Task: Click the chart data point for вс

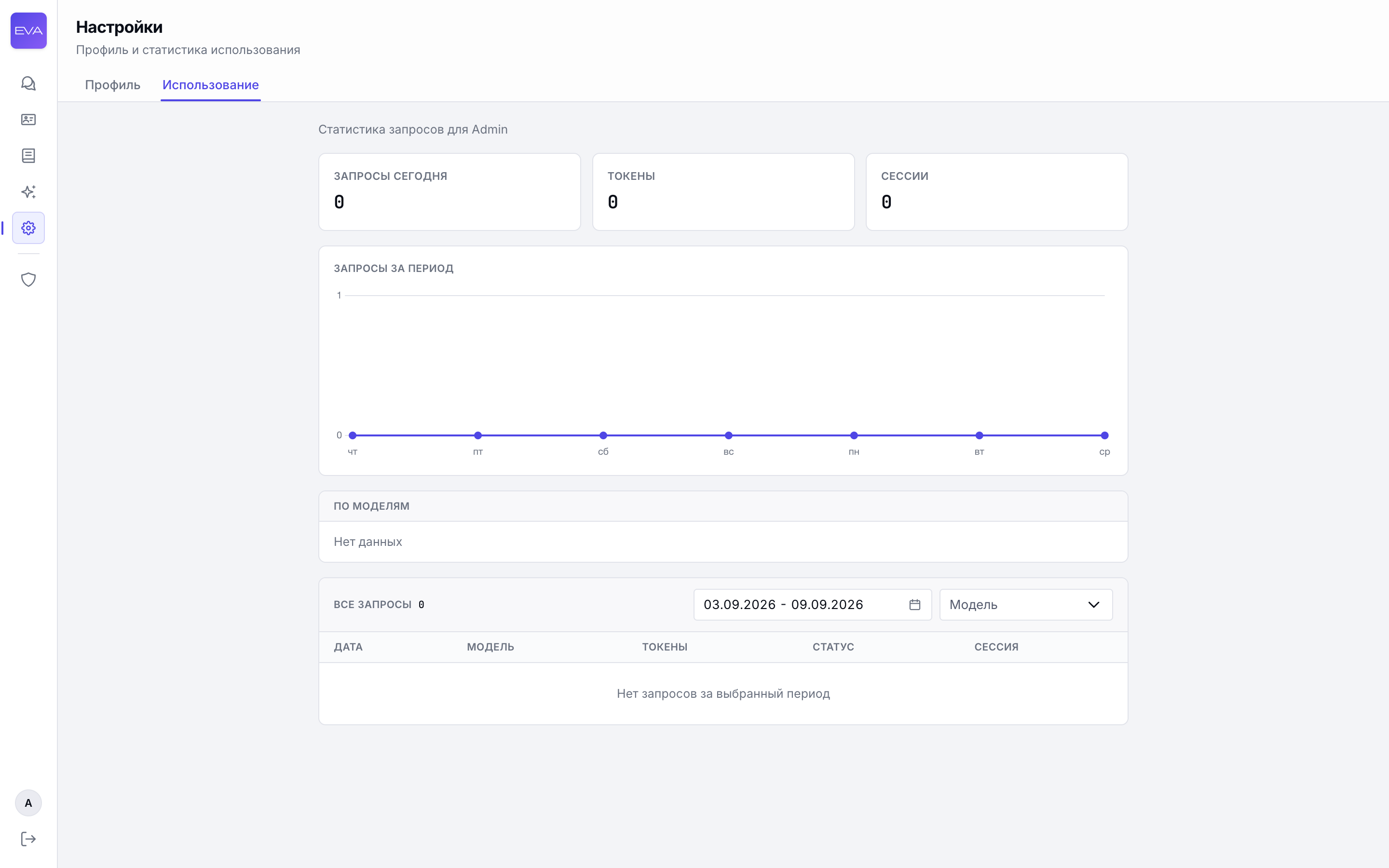Action: 728,435
